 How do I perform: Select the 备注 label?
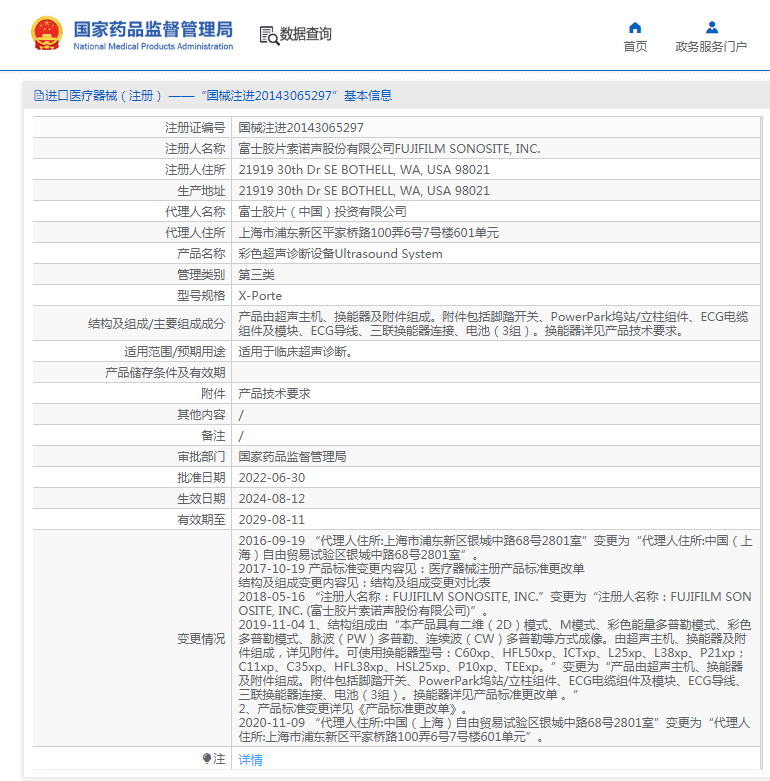(213, 436)
